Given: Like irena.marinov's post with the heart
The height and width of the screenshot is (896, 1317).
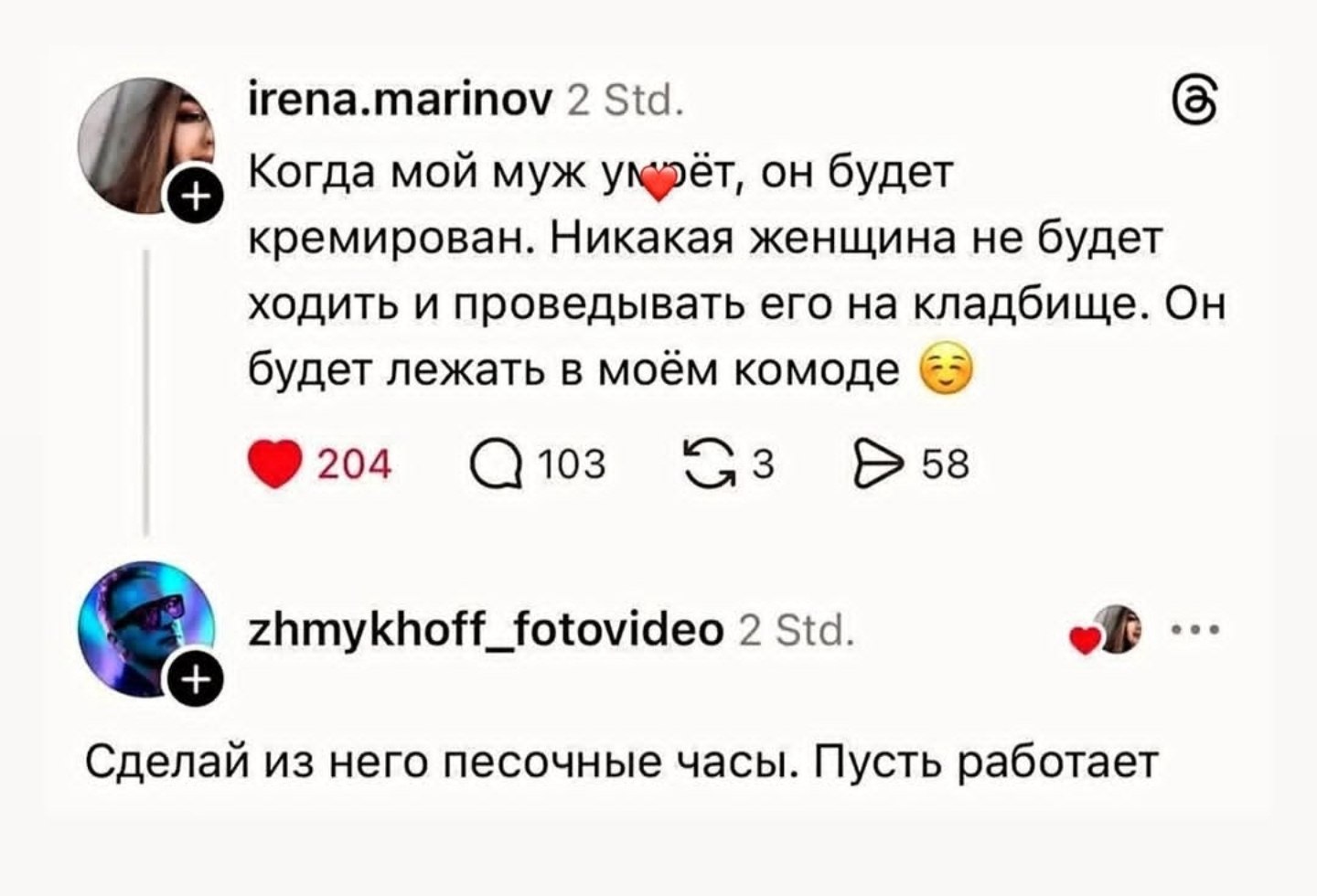Looking at the screenshot, I should (275, 465).
